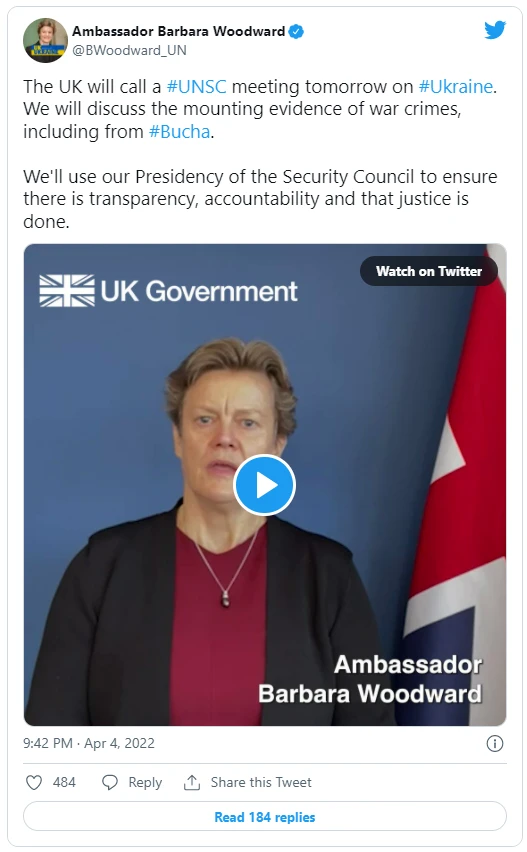This screenshot has width=527, height=852.
Task: Click the share upload arrow icon
Action: [192, 782]
